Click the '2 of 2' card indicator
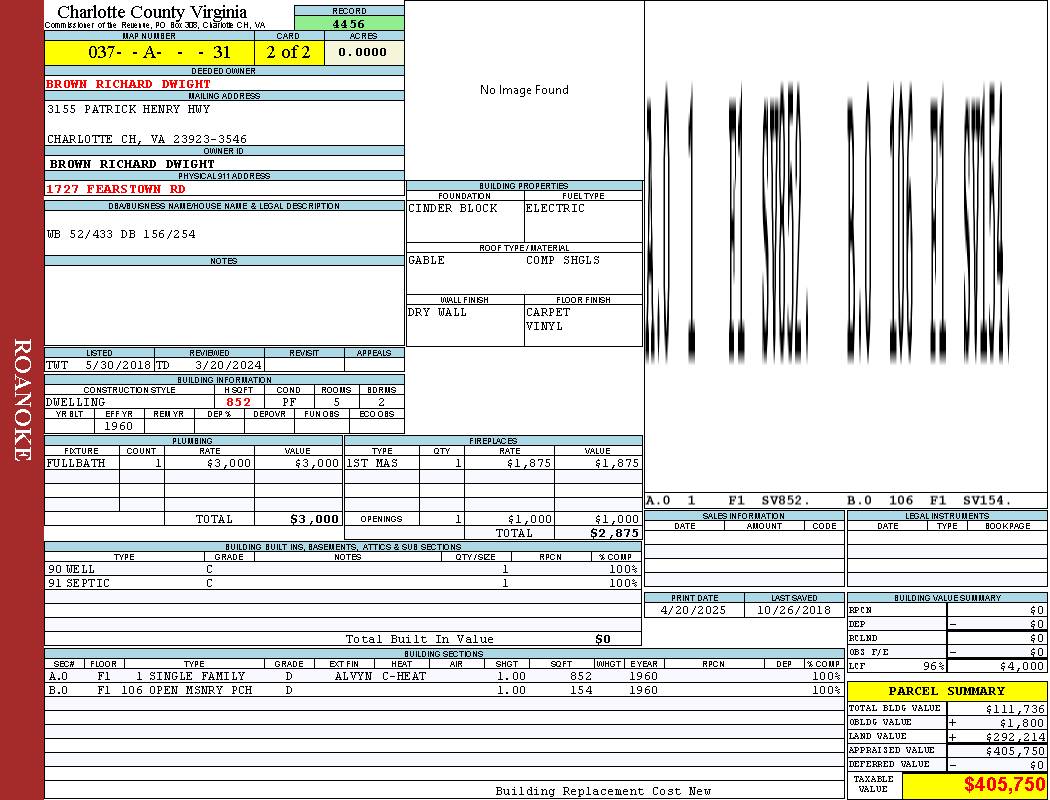This screenshot has width=1050, height=800. [288, 52]
